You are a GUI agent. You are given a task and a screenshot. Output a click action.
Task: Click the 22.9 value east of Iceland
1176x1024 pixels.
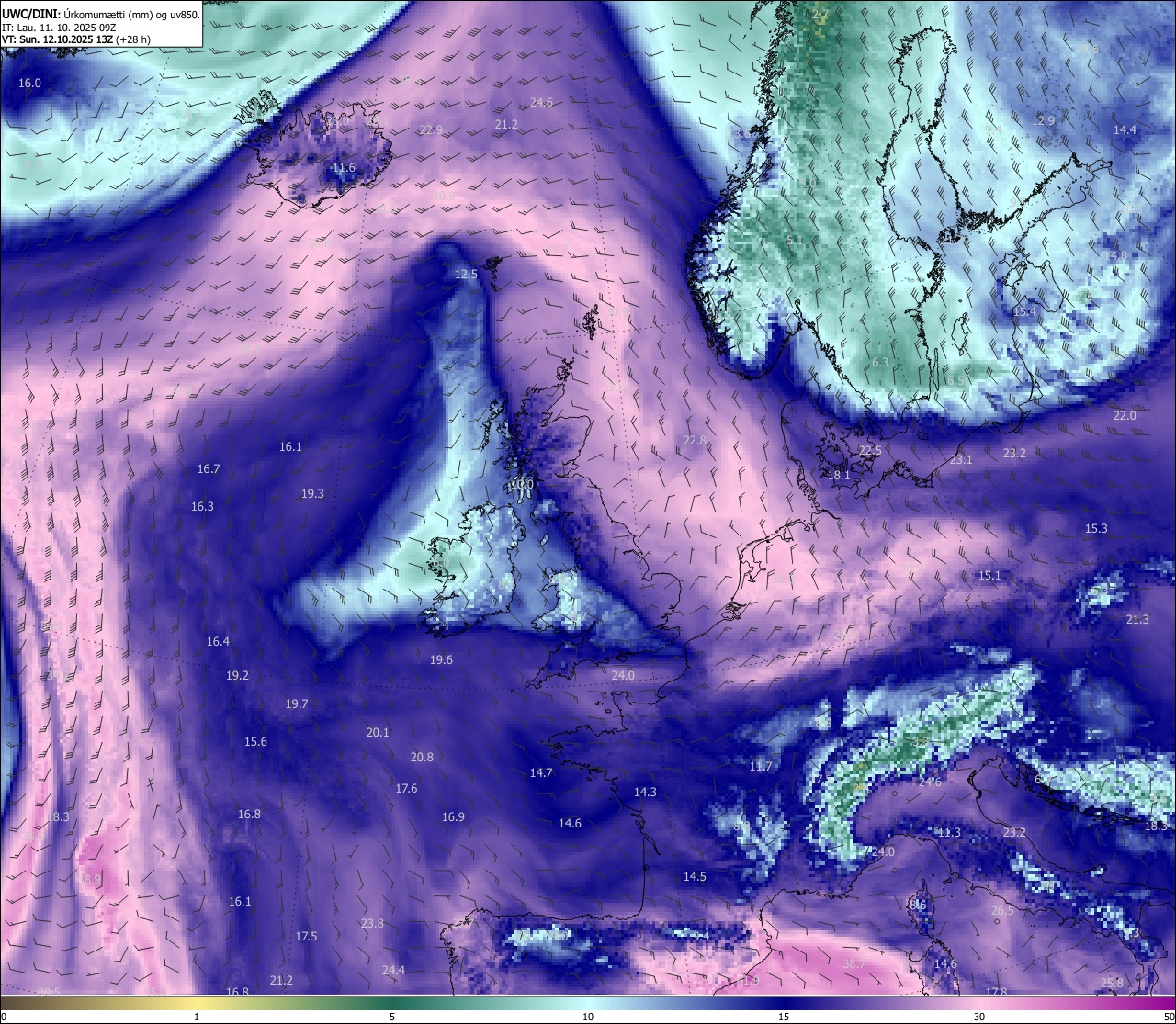[431, 130]
